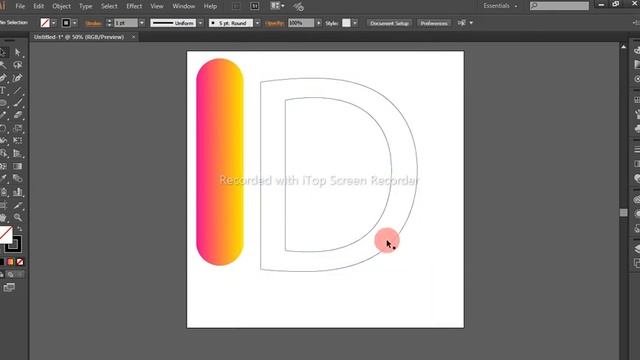
Task: Open the Opacity panel link
Action: tap(274, 23)
